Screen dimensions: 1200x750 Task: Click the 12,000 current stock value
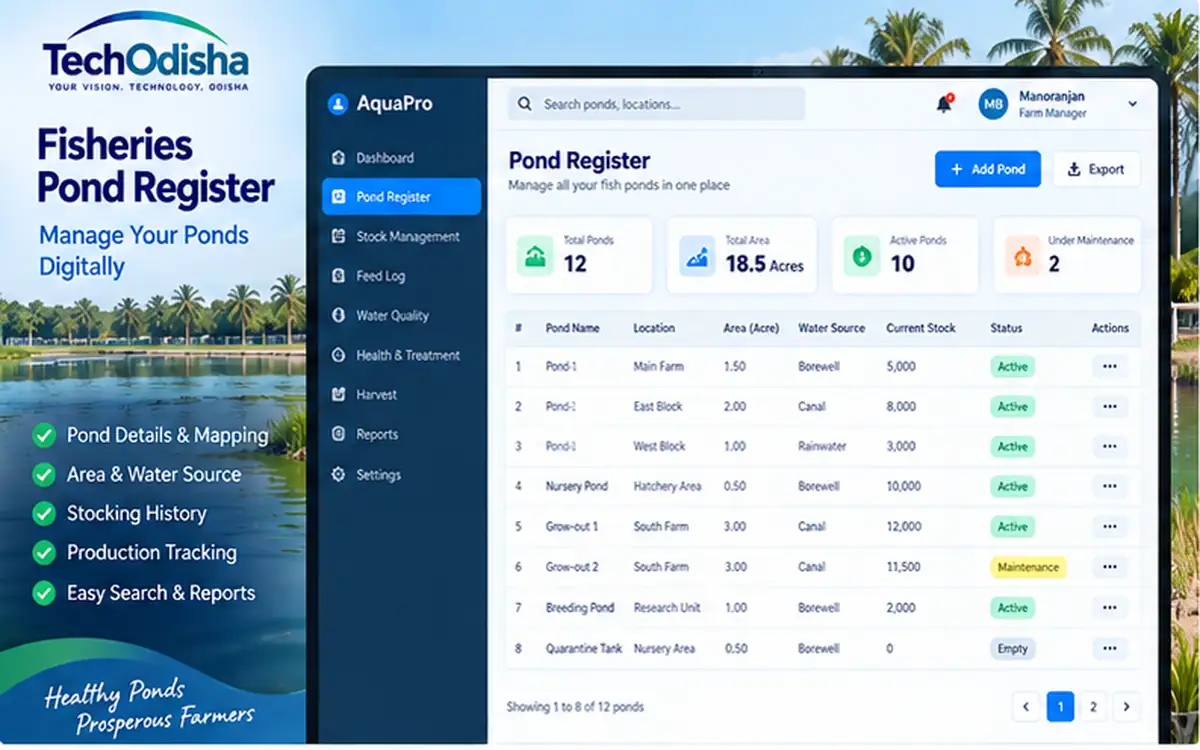click(904, 527)
